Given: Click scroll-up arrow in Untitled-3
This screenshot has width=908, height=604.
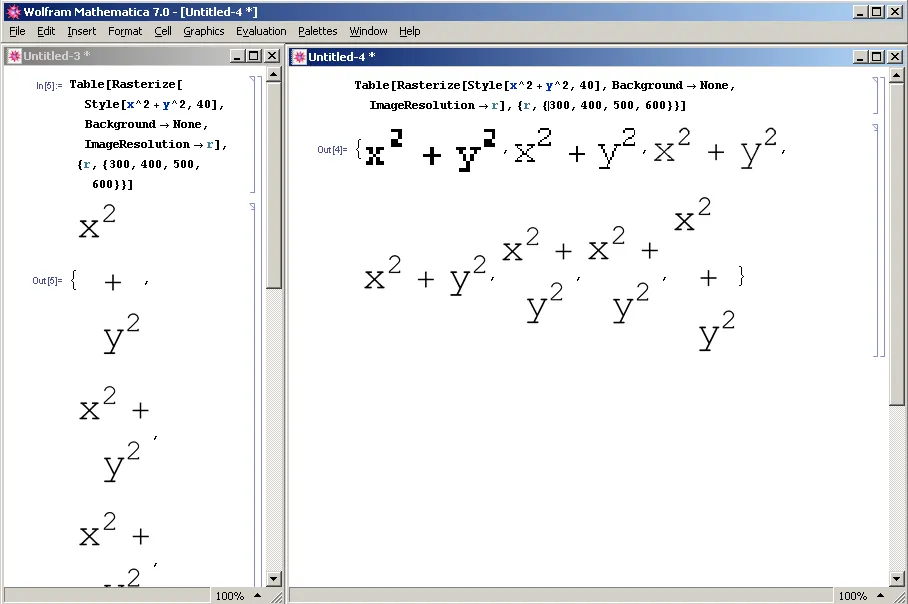Looking at the screenshot, I should click(x=274, y=74).
